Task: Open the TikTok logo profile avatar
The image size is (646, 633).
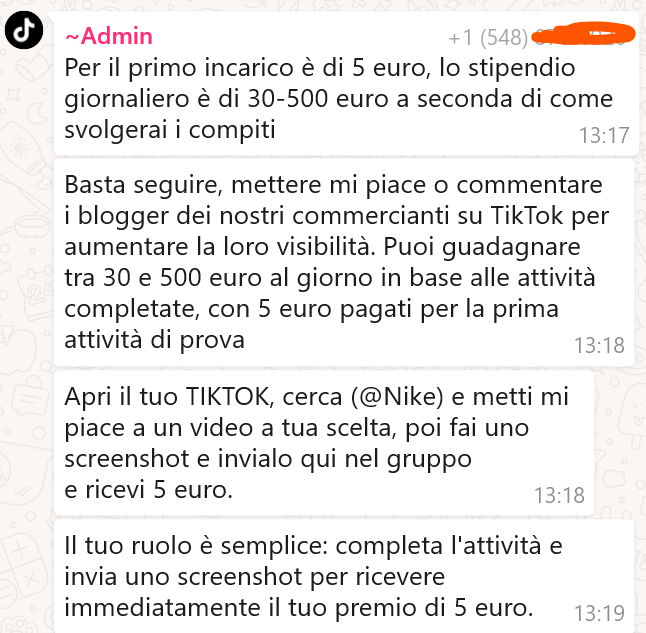Action: click(x=24, y=30)
